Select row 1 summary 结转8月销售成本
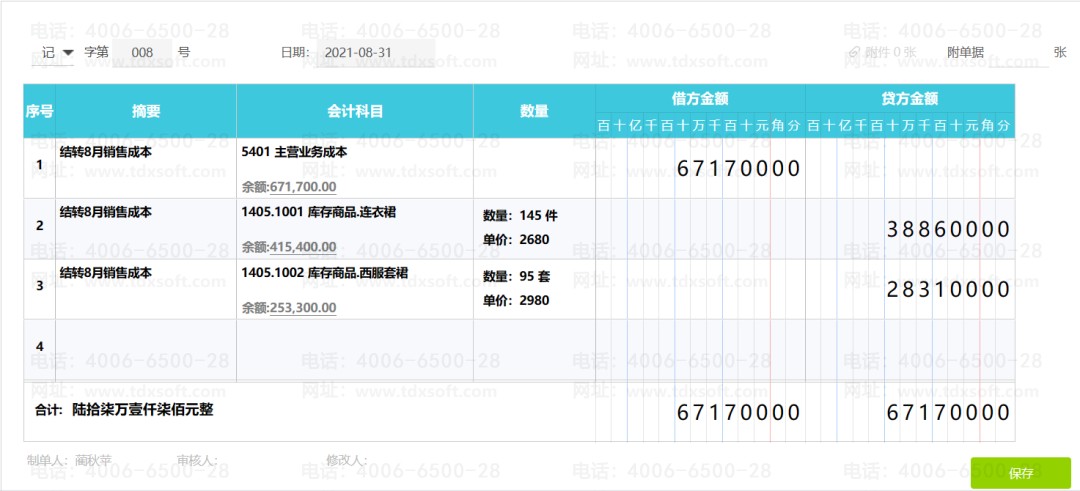The width and height of the screenshot is (1080, 491). 106,153
